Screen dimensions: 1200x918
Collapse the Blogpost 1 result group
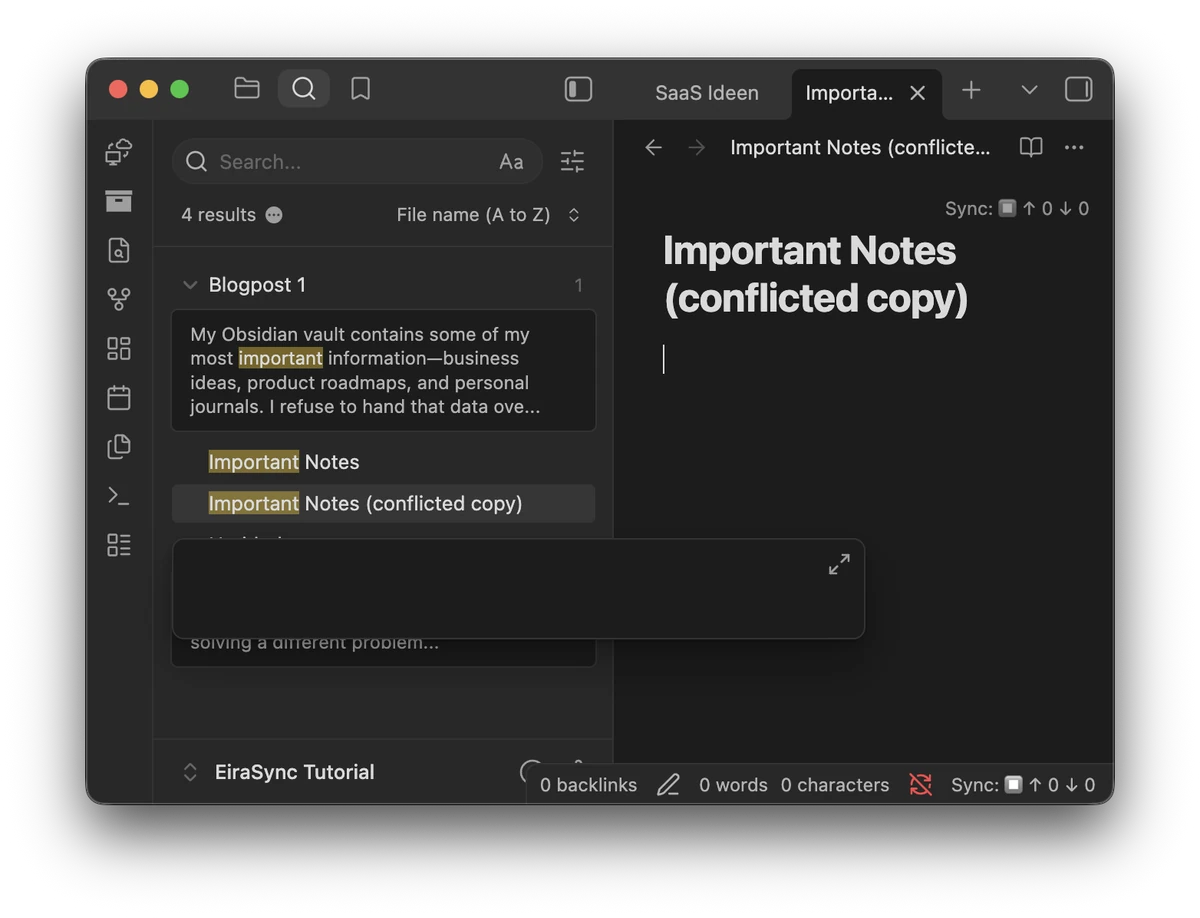tap(190, 285)
